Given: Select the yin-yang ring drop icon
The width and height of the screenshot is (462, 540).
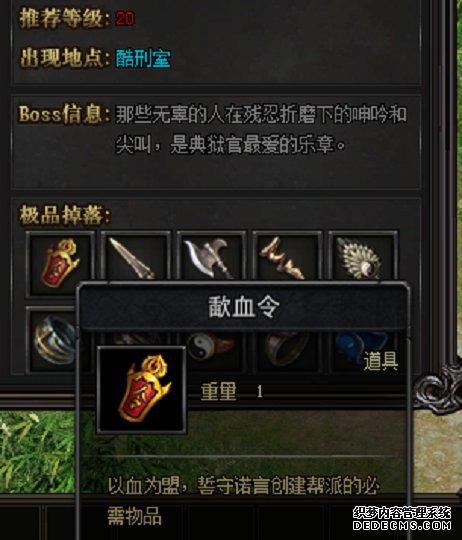Looking at the screenshot, I should (x=212, y=346).
